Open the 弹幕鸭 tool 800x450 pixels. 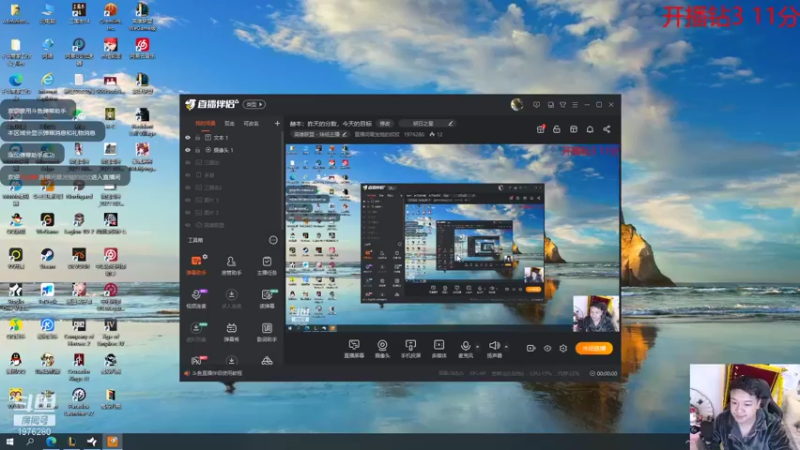[x=231, y=332]
